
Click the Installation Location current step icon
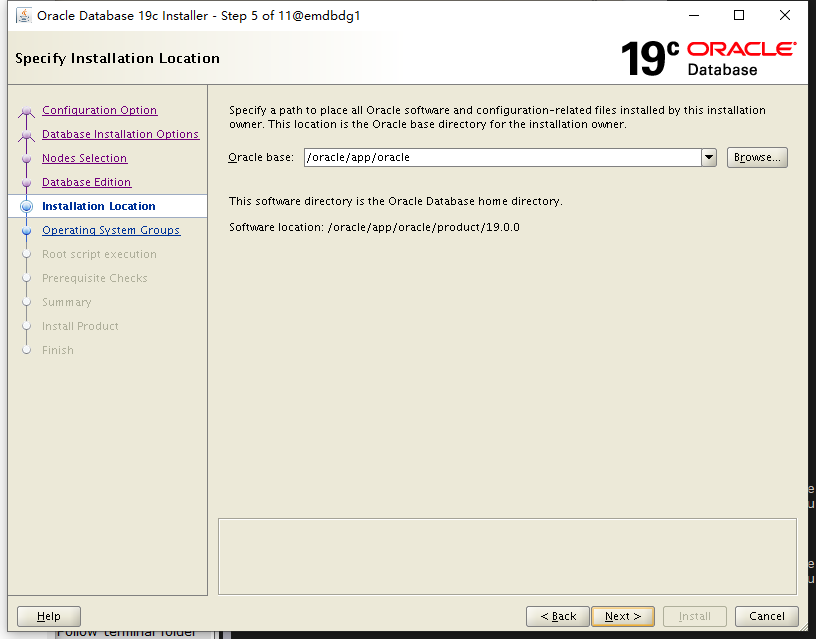coord(27,207)
